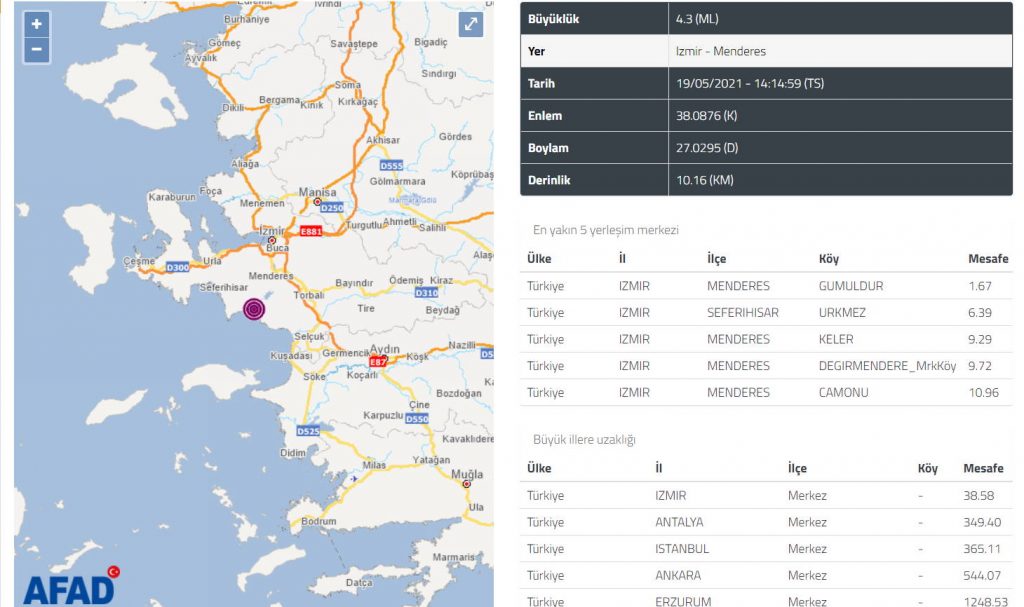
Task: Click the Manisa city marker
Action: coord(318,201)
